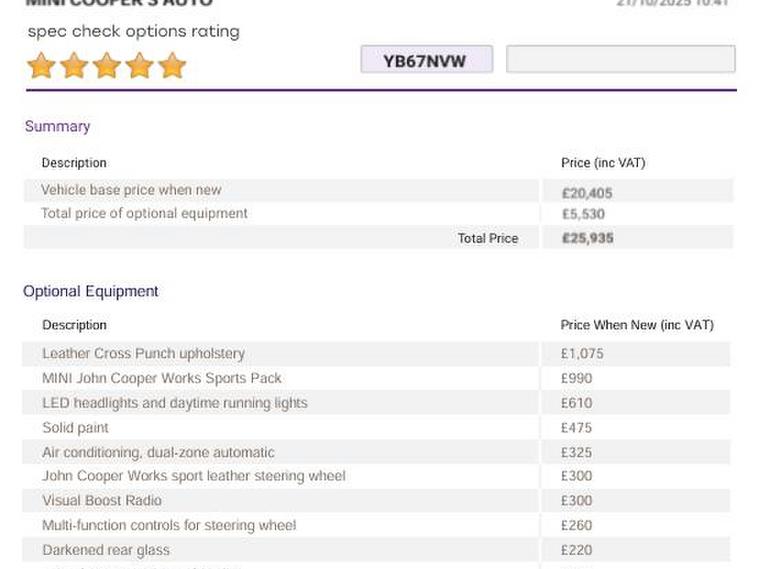Click the Total Price £25,935 value
This screenshot has width=759, height=569.
pos(587,238)
